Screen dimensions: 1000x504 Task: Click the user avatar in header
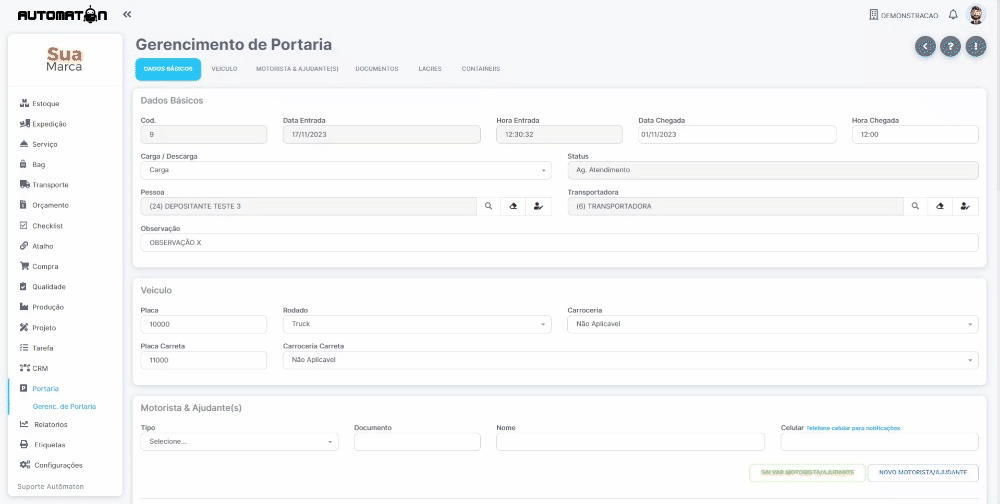(976, 15)
